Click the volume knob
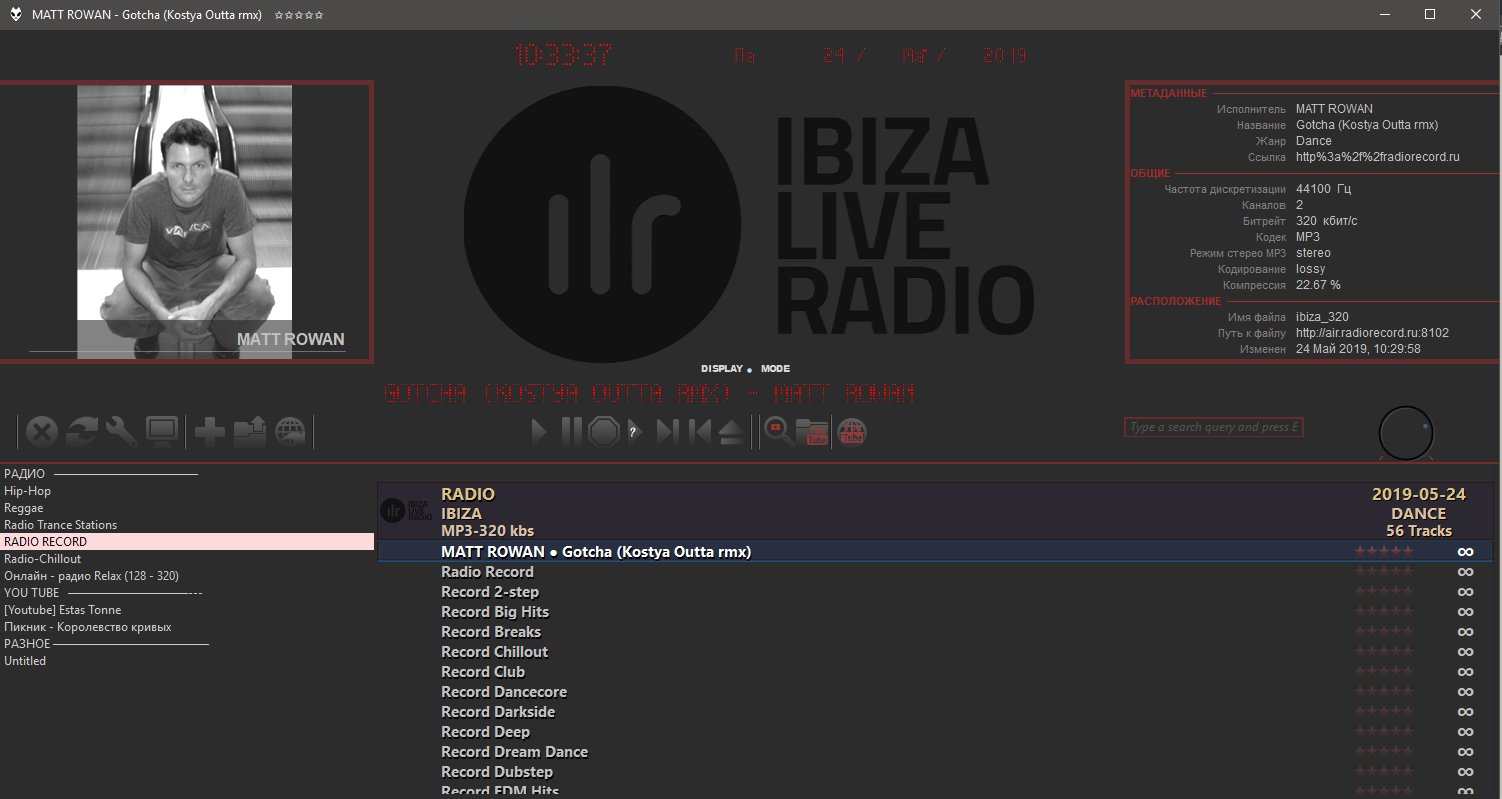The width and height of the screenshot is (1502, 799). pyautogui.click(x=1405, y=434)
